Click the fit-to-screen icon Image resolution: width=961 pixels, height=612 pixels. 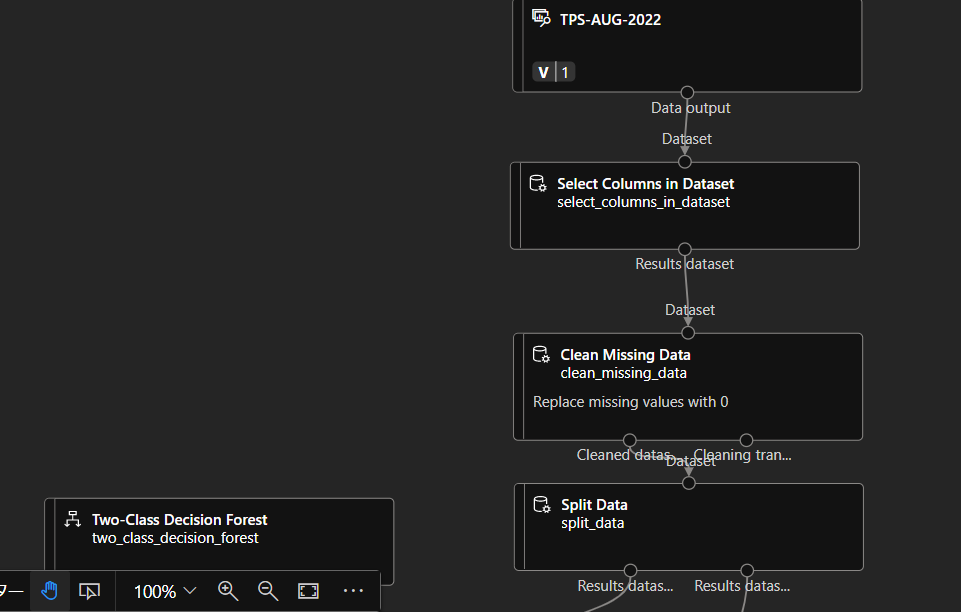tap(307, 591)
